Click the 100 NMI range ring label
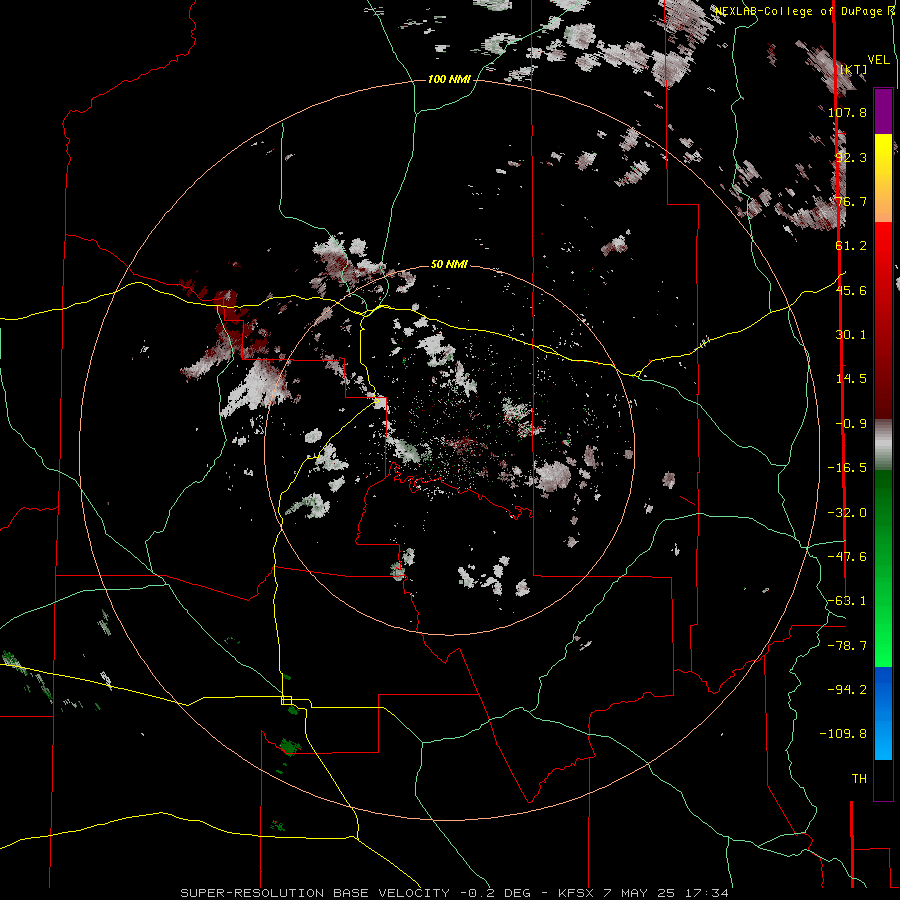The height and width of the screenshot is (900, 900). (x=449, y=79)
